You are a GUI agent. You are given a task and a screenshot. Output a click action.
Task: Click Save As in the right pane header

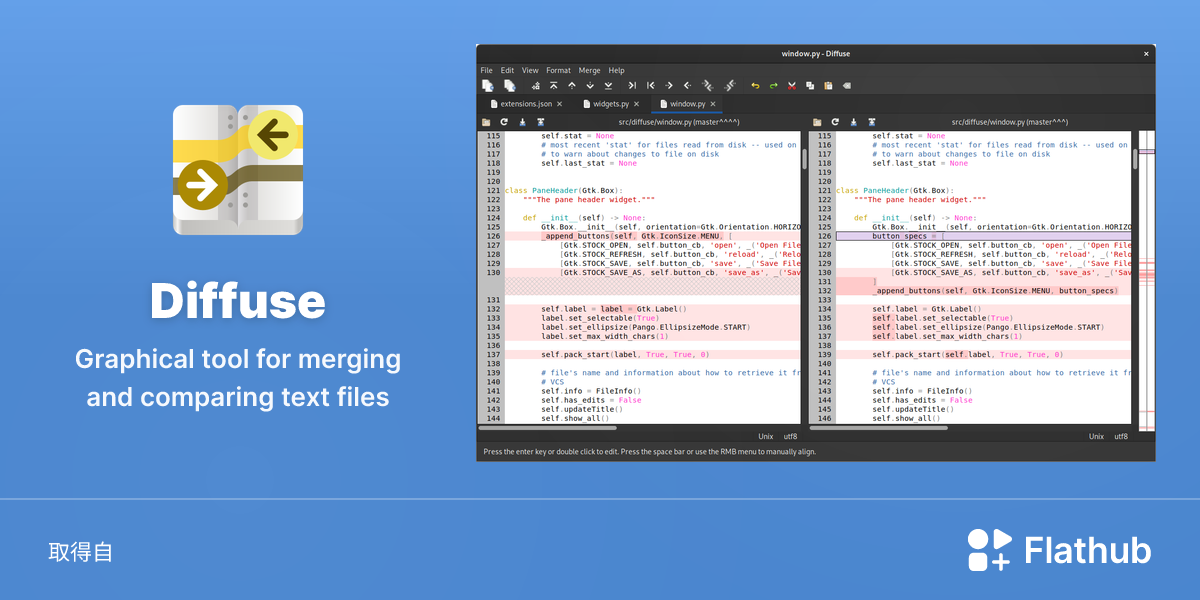click(x=871, y=122)
